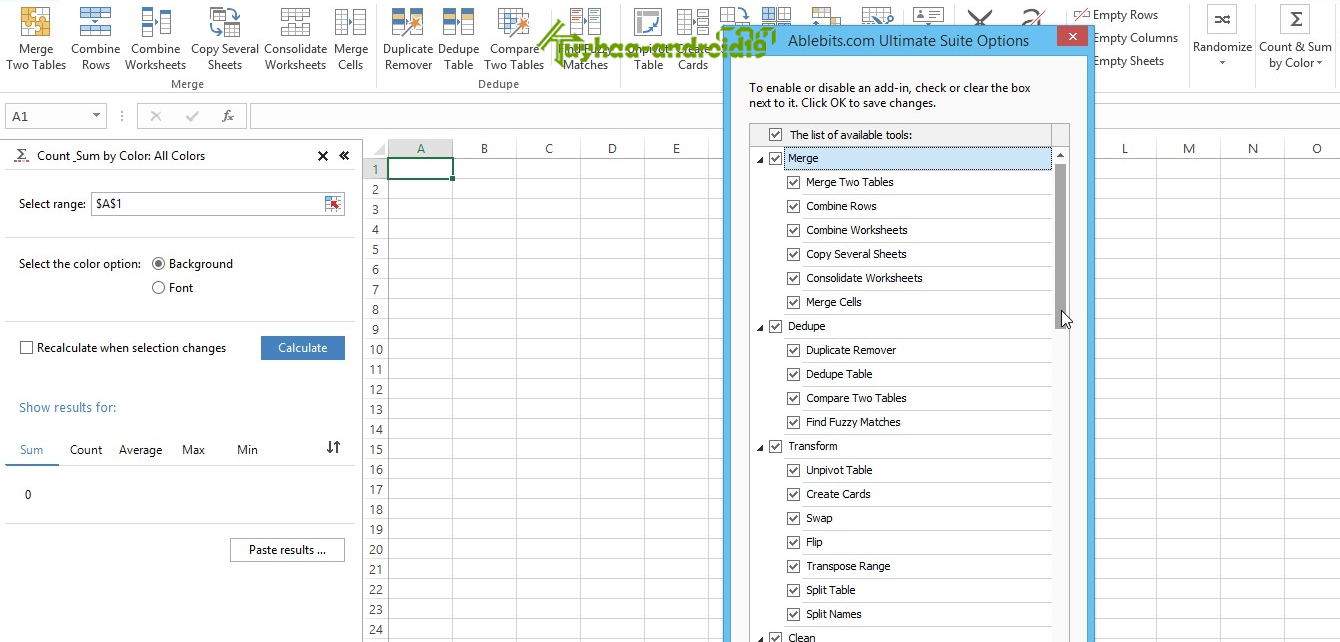Viewport: 1340px width, 642px height.
Task: Open the Unpivot Table ribbon tool
Action: [648, 38]
